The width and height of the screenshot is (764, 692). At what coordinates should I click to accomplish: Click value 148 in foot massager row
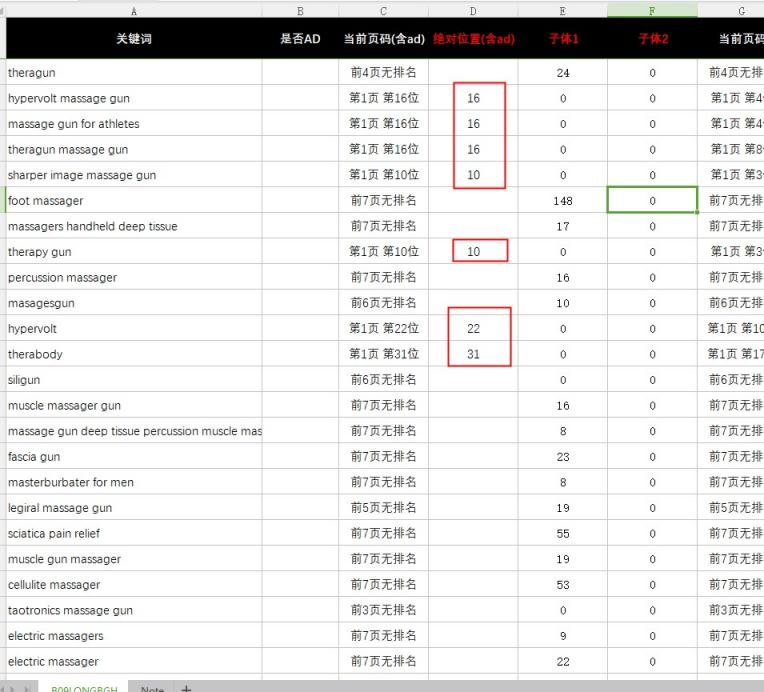563,200
